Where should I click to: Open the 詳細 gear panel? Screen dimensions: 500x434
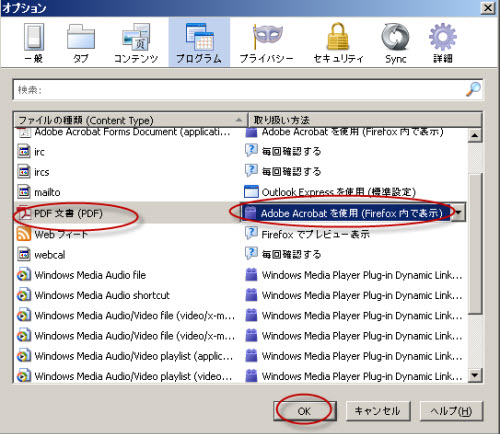coord(443,43)
